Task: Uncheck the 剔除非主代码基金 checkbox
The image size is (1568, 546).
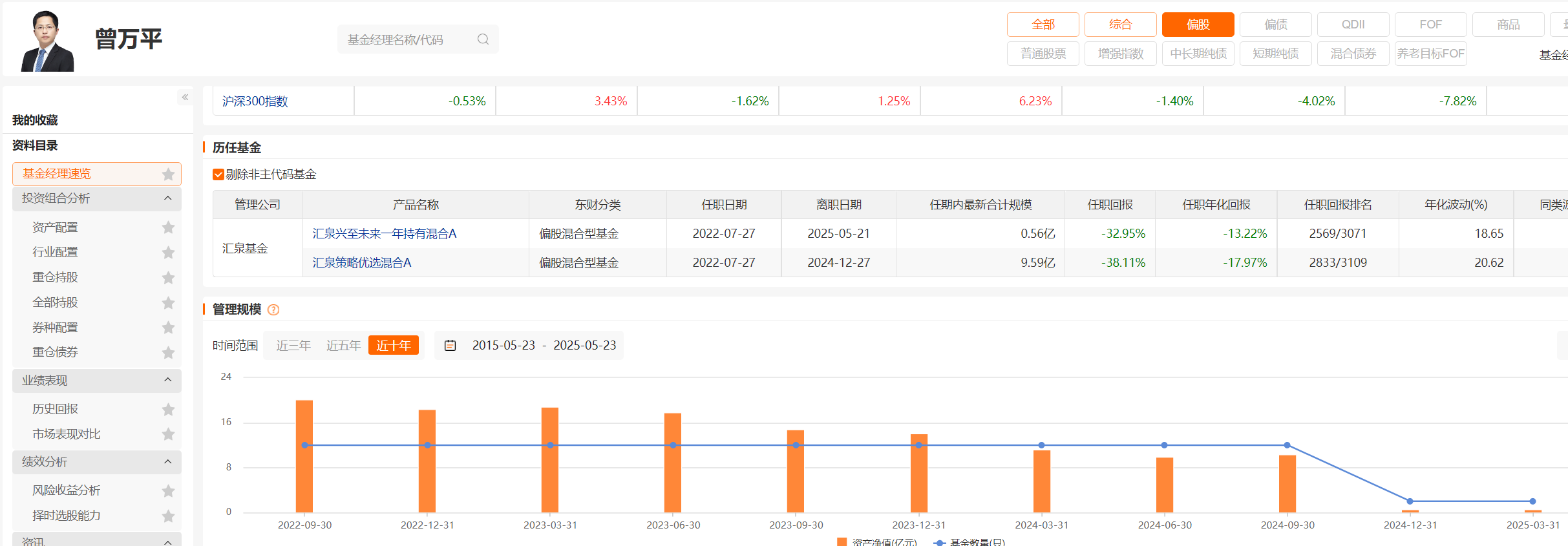Action: coord(218,174)
